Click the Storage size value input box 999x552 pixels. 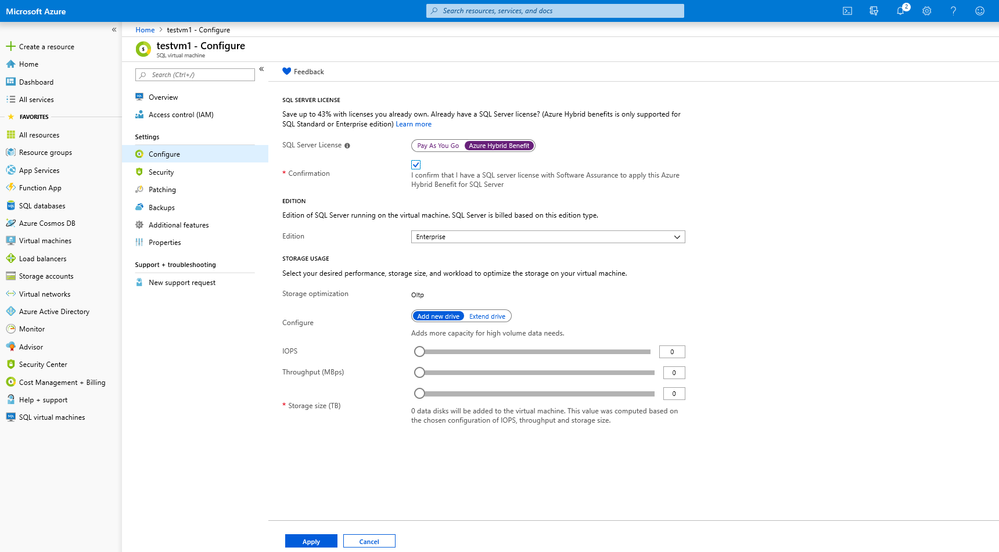click(x=673, y=394)
